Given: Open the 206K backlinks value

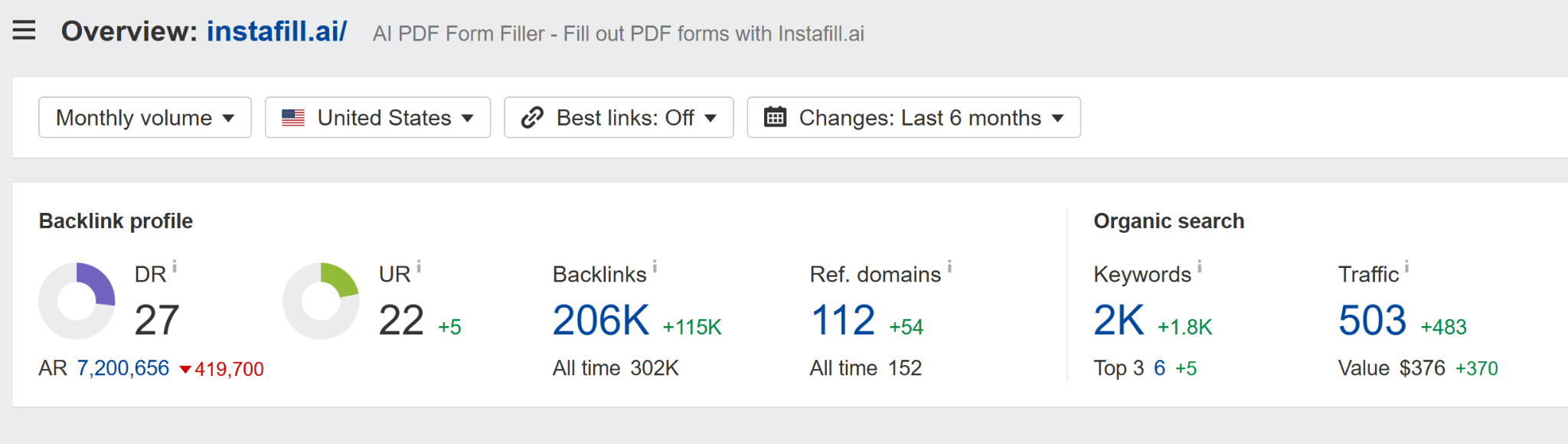Looking at the screenshot, I should 601,320.
